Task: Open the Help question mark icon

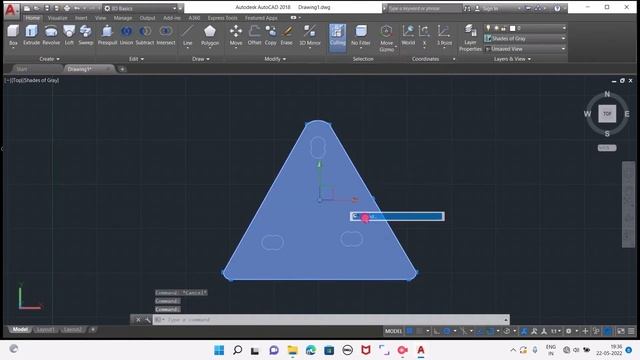Action: pyautogui.click(x=557, y=8)
